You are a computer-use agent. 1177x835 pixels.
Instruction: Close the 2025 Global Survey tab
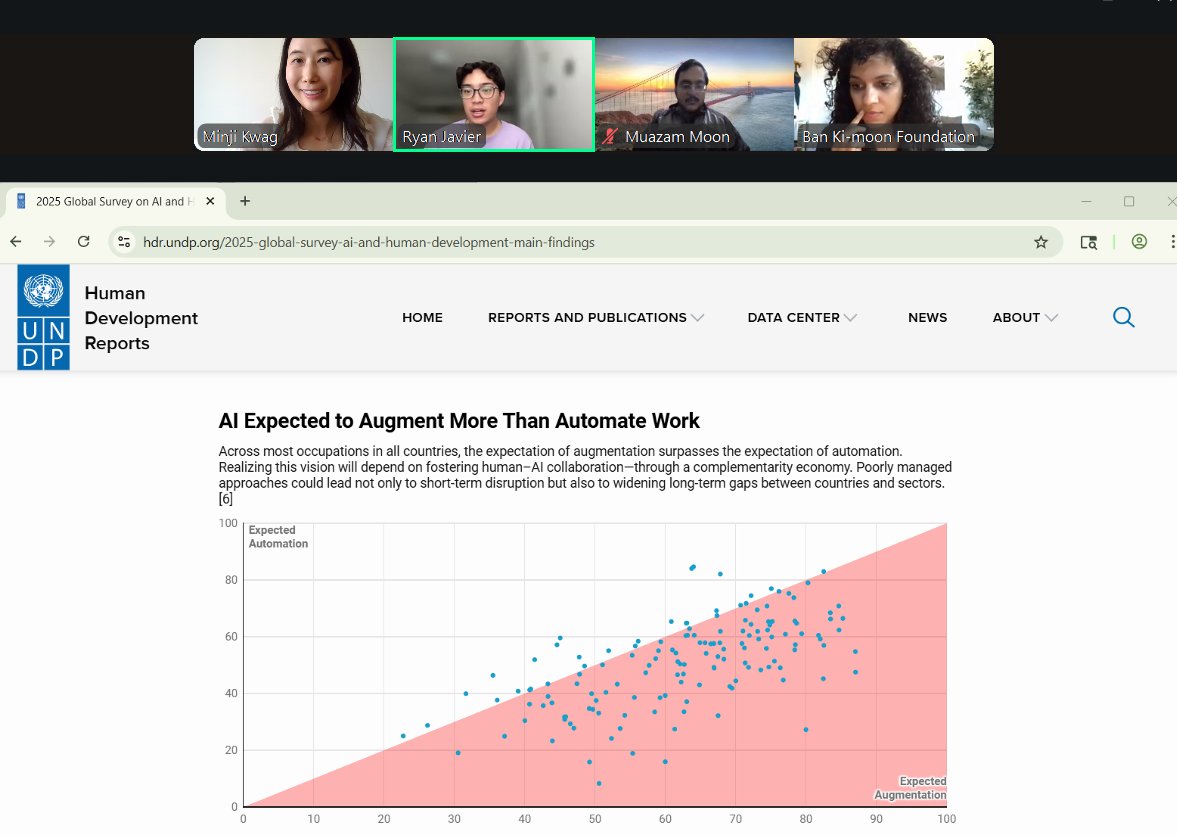pyautogui.click(x=210, y=201)
